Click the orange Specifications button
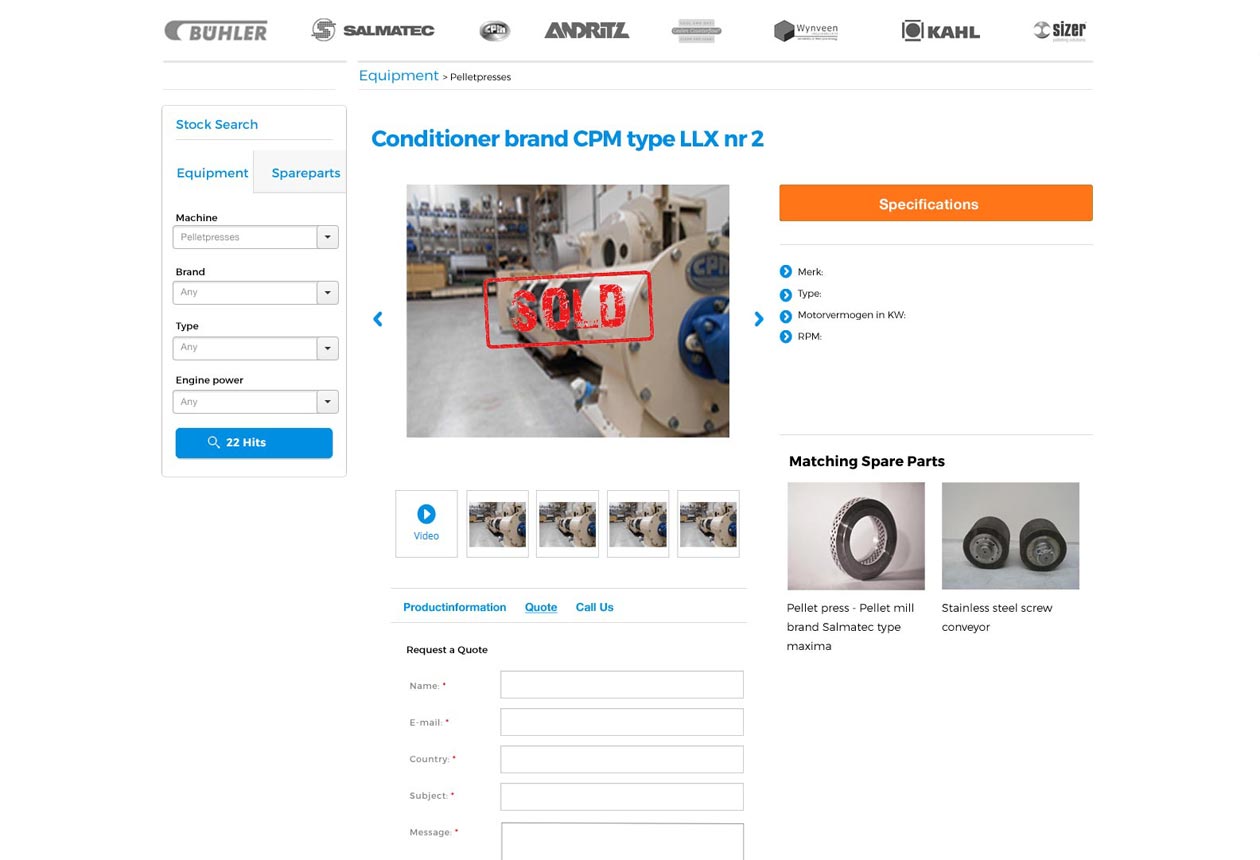Screen dimensions: 1260x860 936,203
